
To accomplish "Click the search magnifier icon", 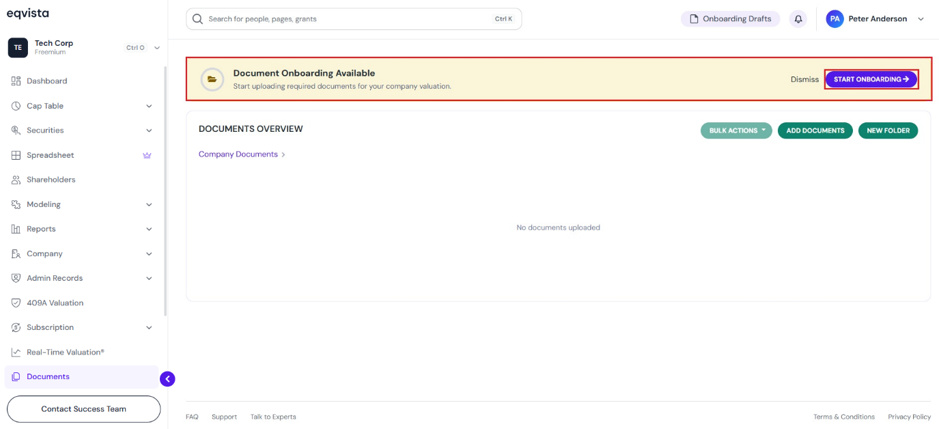I will coord(198,19).
